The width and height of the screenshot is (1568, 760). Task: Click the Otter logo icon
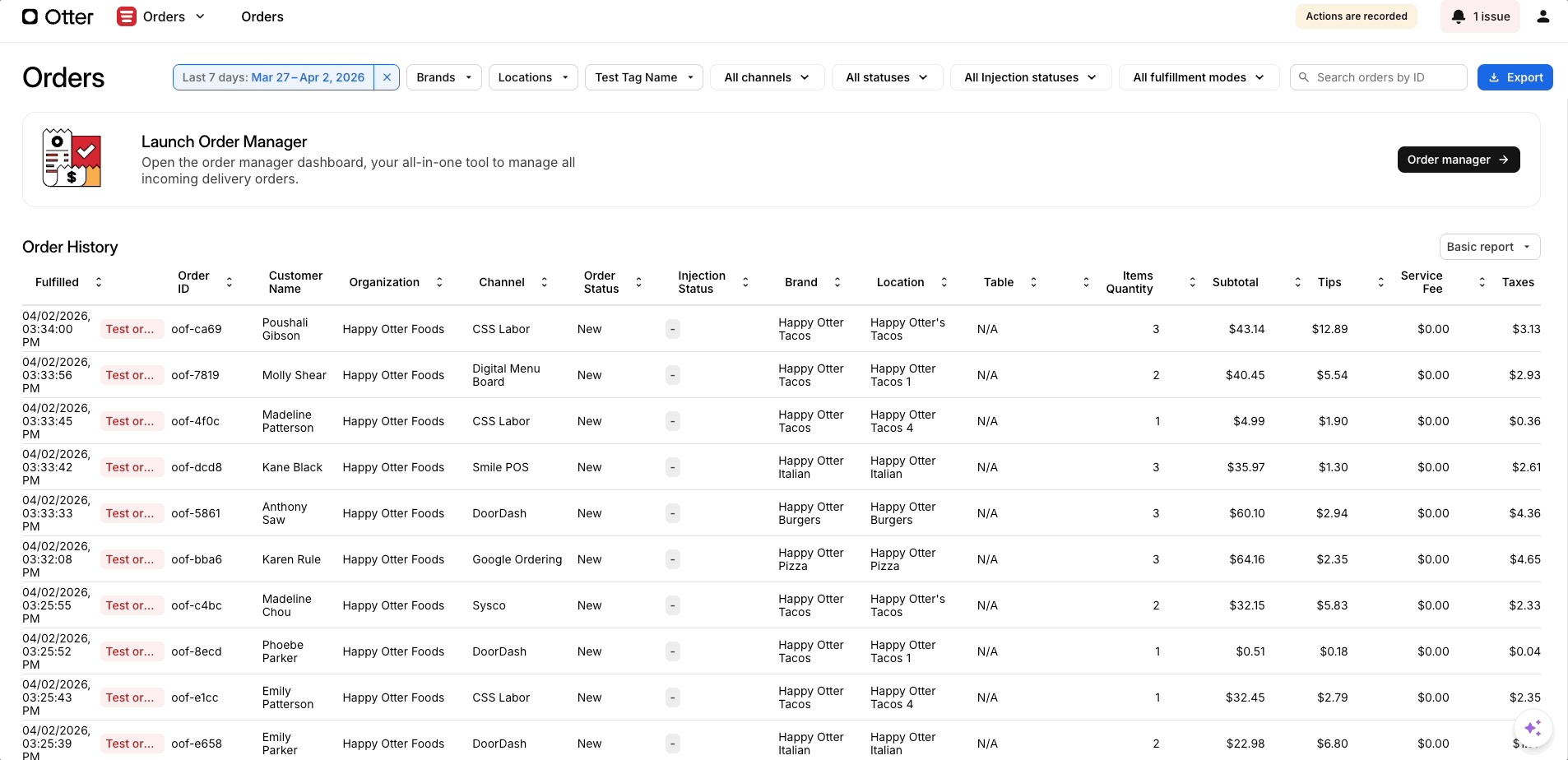pyautogui.click(x=30, y=16)
